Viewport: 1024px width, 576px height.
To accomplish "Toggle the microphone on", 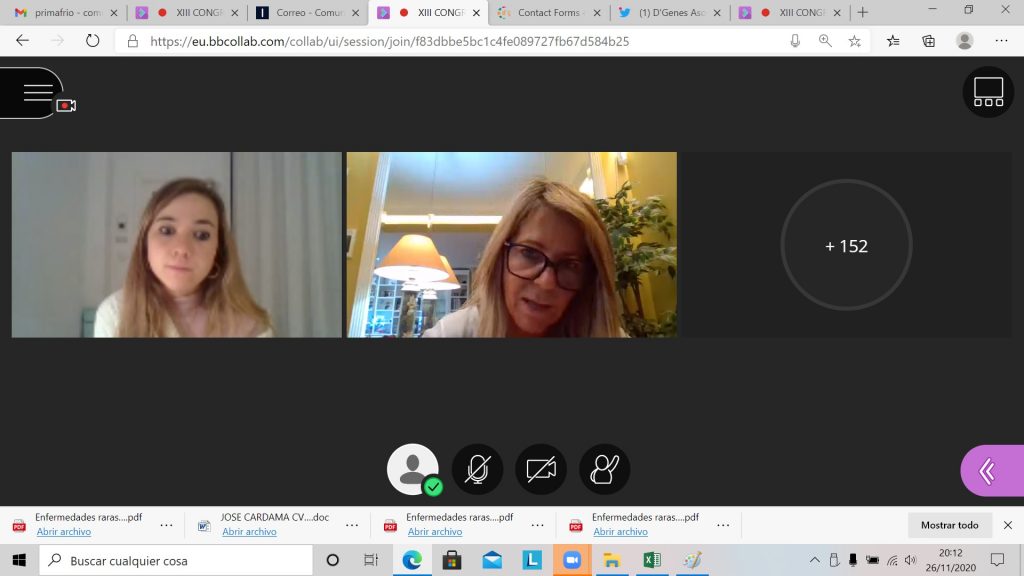I will pos(477,469).
